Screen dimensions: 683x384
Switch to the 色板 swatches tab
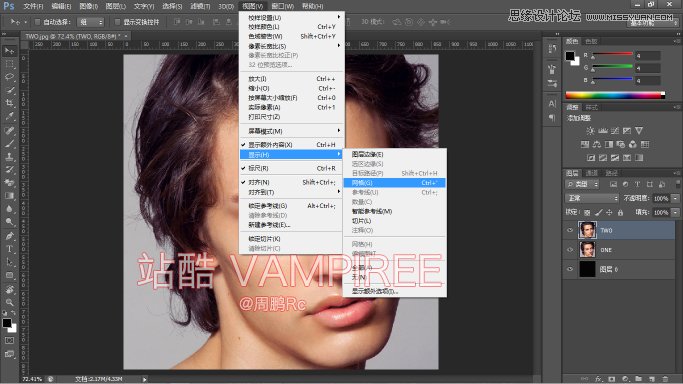point(591,41)
